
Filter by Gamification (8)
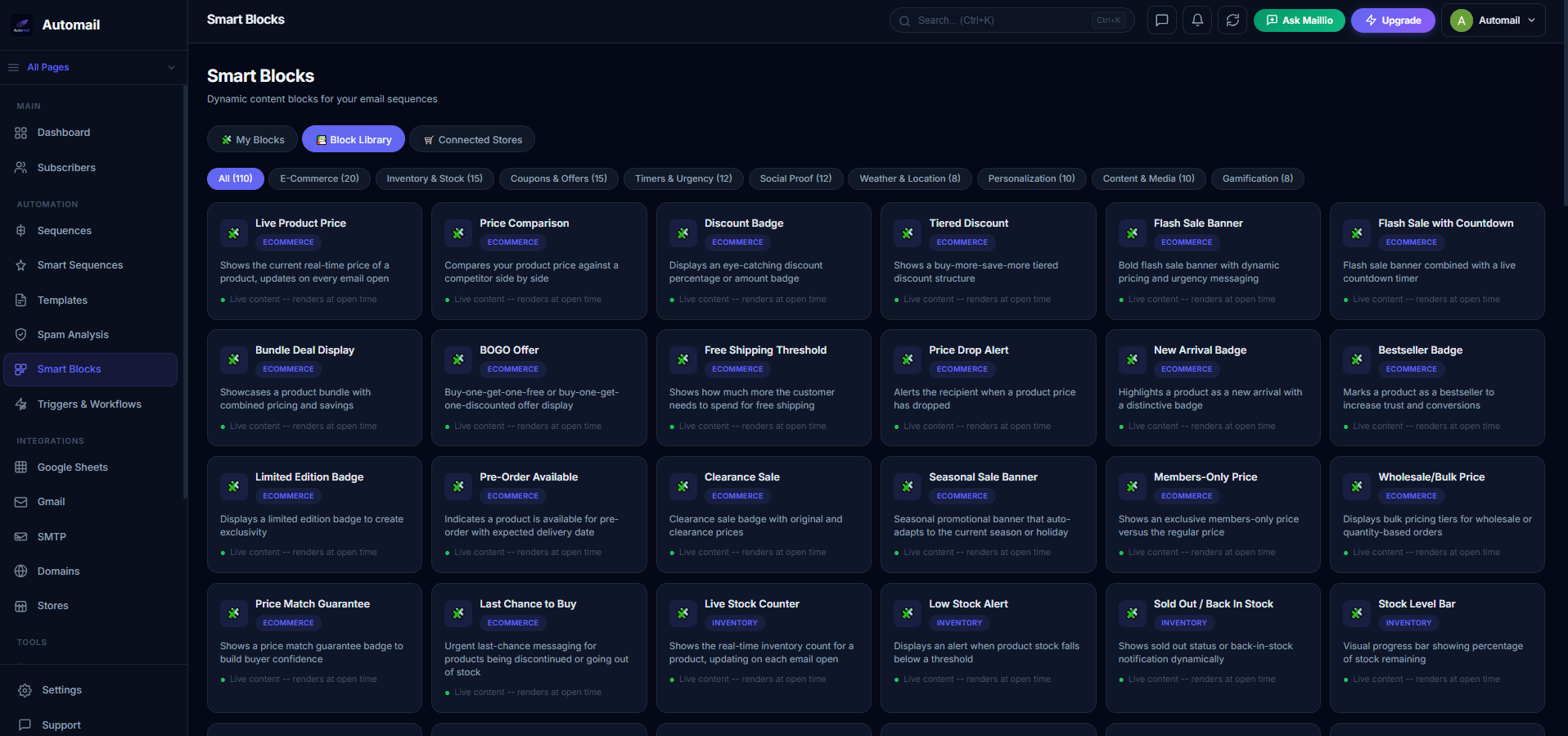point(1258,178)
